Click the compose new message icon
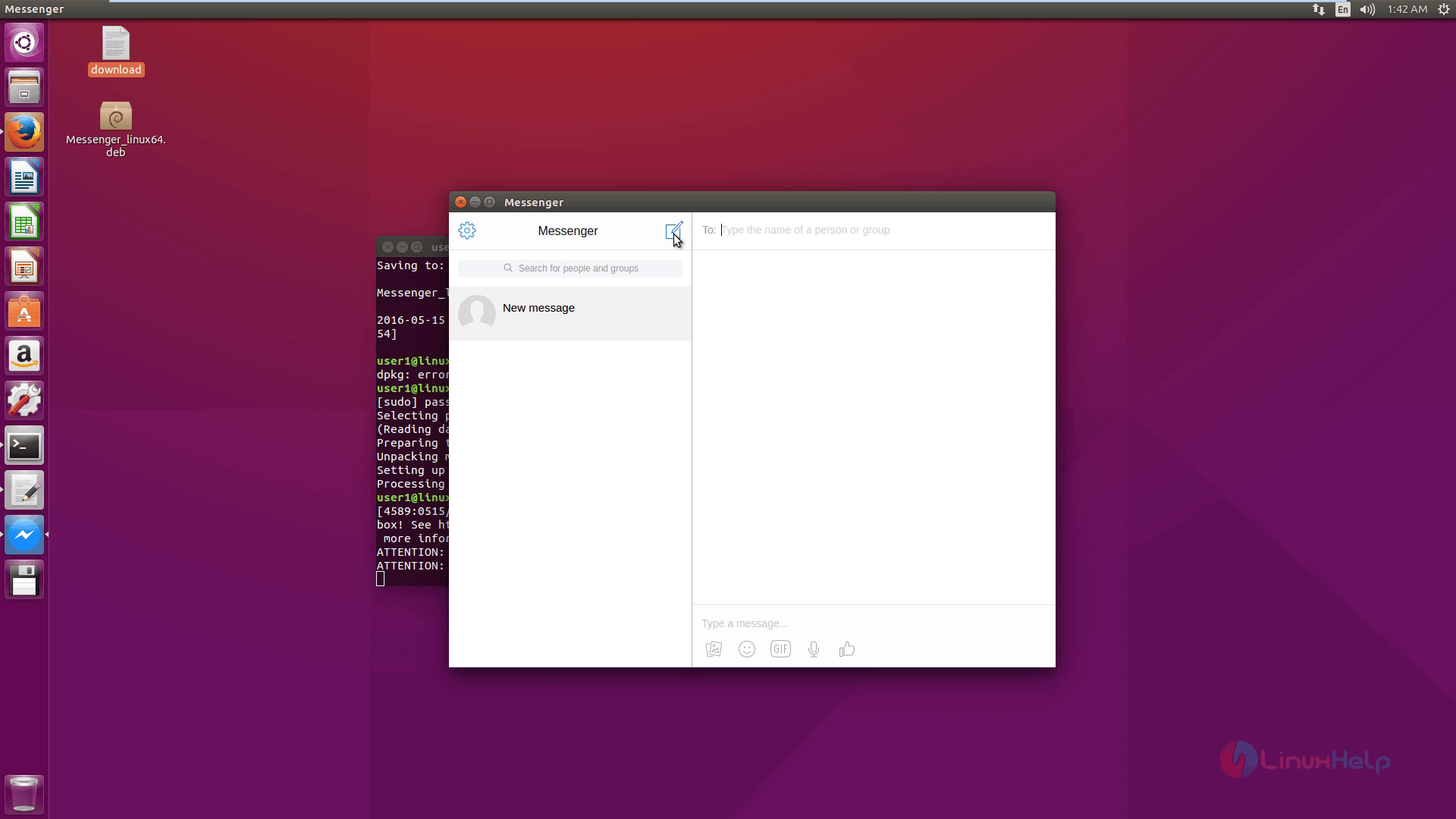Image resolution: width=1456 pixels, height=819 pixels. (x=673, y=231)
